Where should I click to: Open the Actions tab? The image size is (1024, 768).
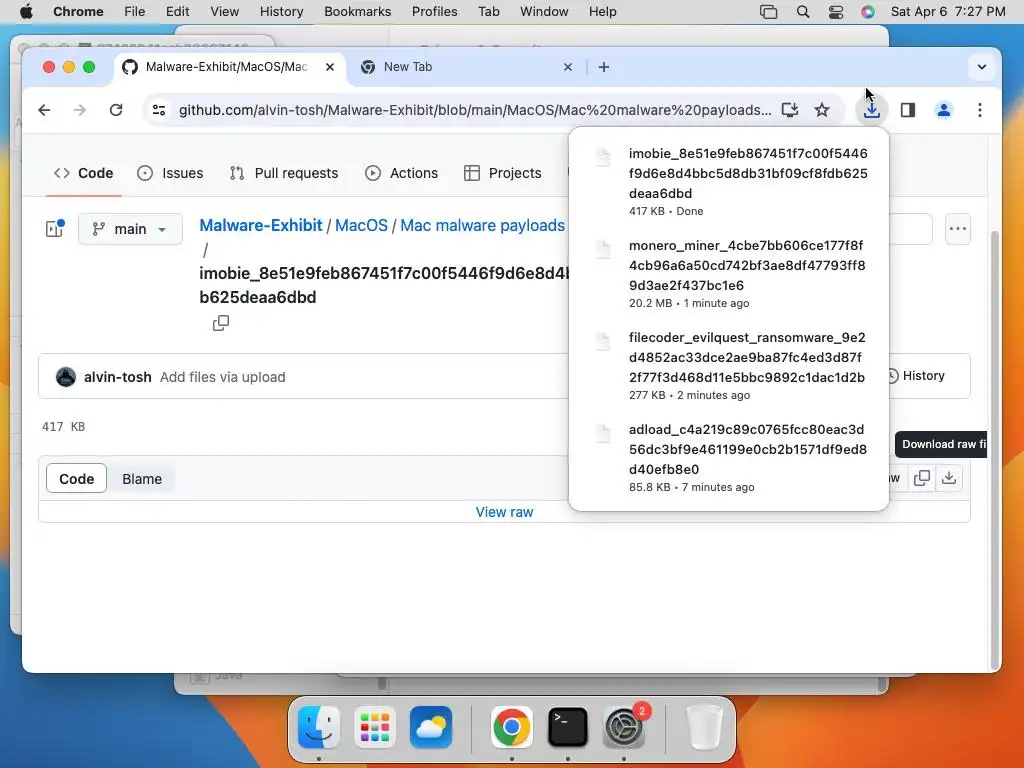click(402, 173)
